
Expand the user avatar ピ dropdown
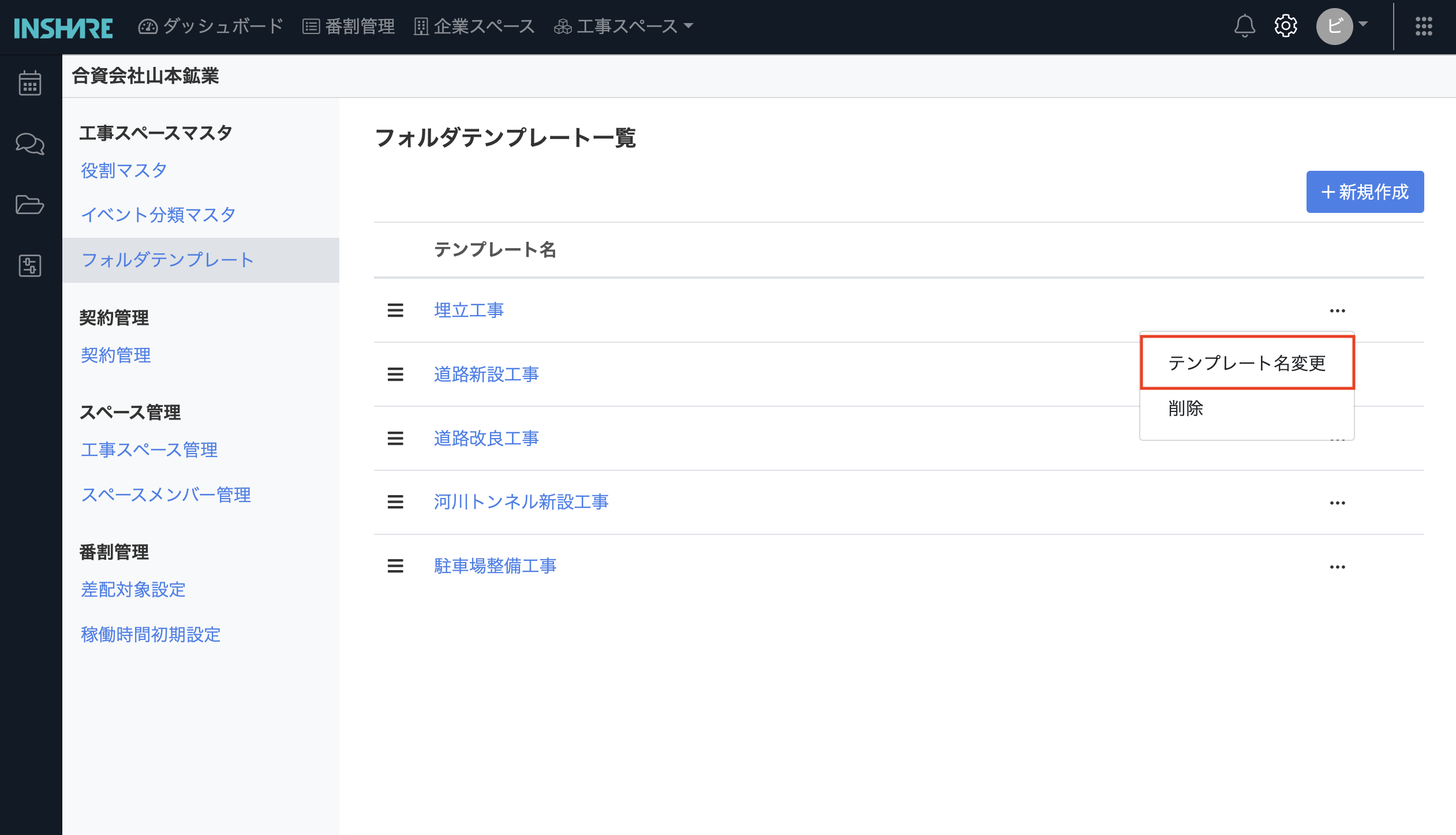point(1342,26)
